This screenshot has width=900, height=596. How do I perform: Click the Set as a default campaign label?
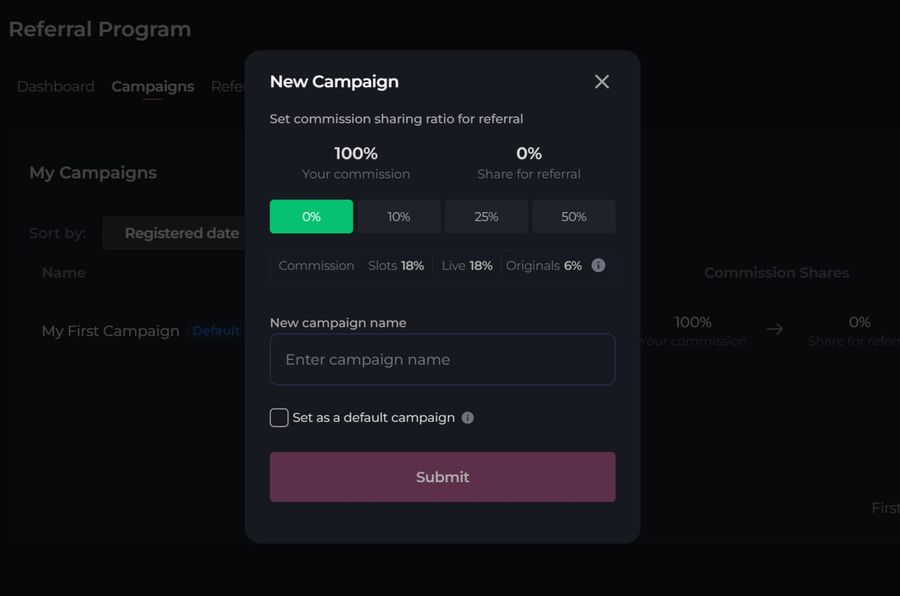point(374,417)
